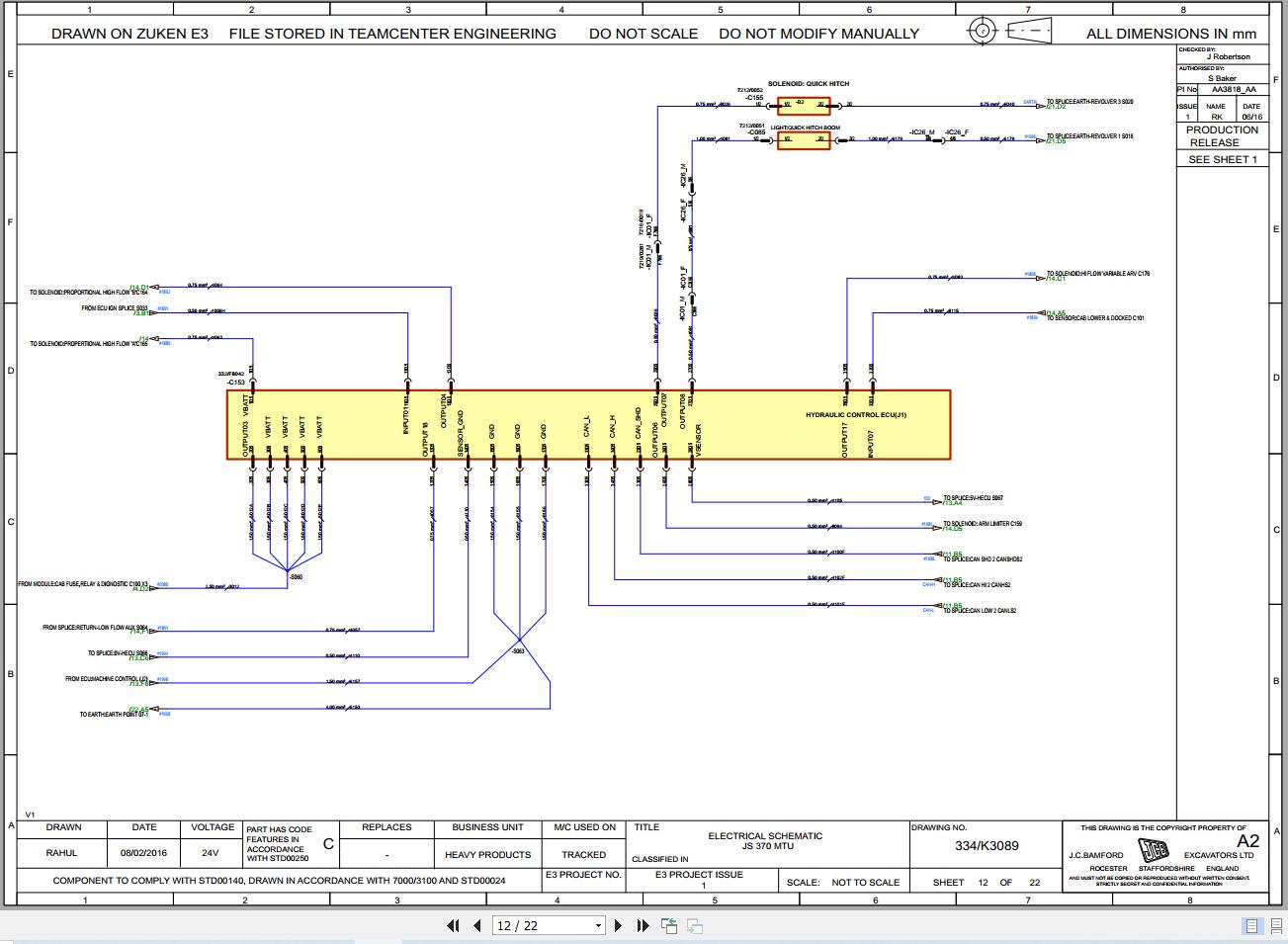Go to the previous page
Viewport: 1288px width, 944px height.
tap(475, 925)
